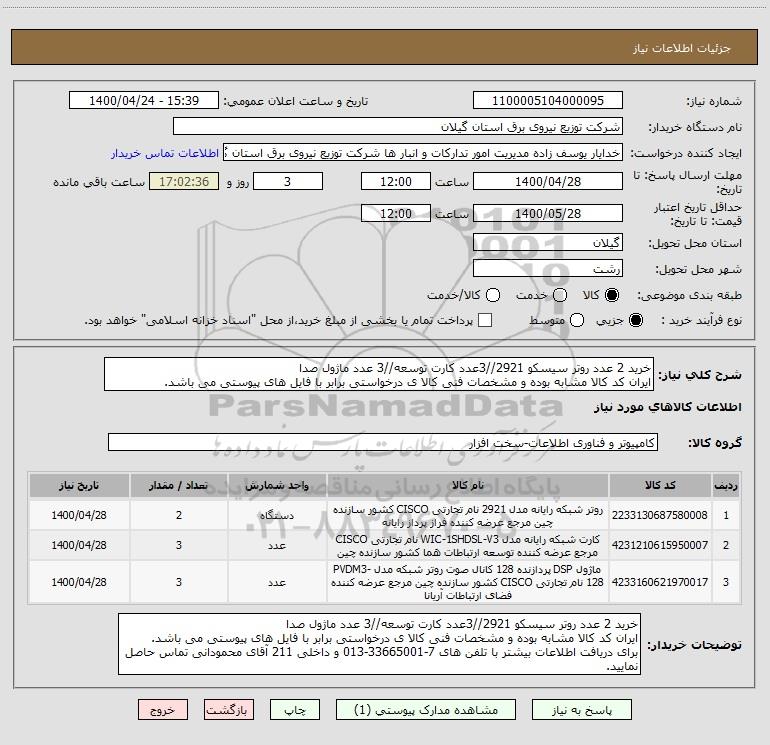Click the چاپ print button
The image size is (770, 745).
(x=295, y=710)
